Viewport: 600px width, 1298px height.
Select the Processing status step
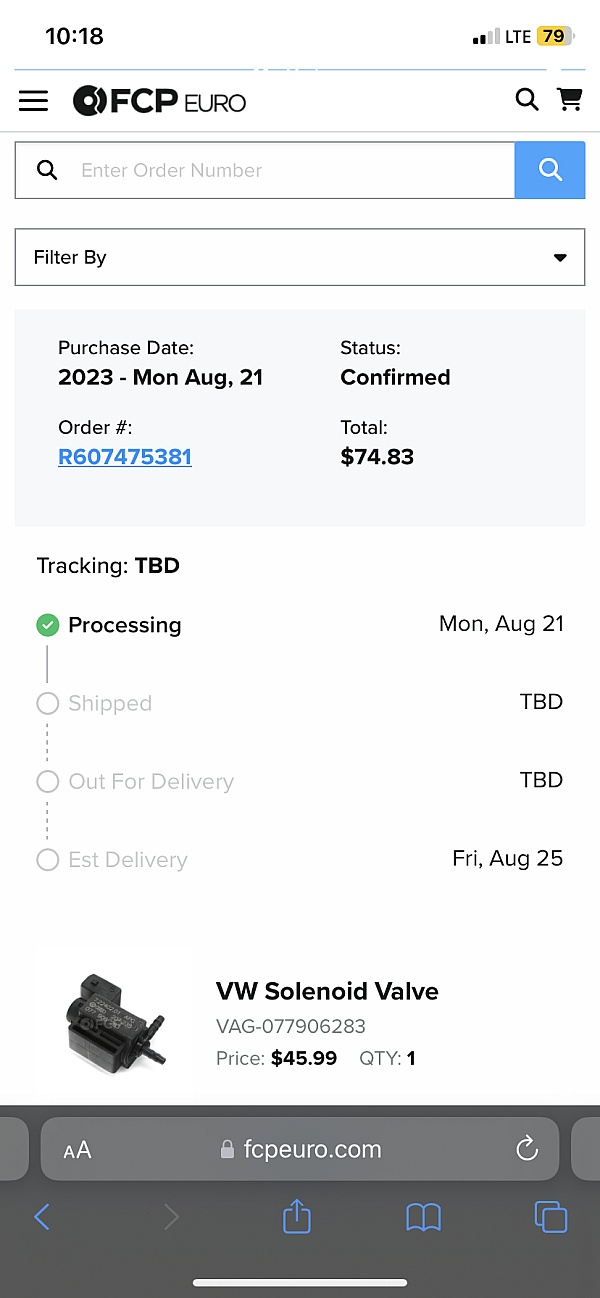tap(124, 625)
